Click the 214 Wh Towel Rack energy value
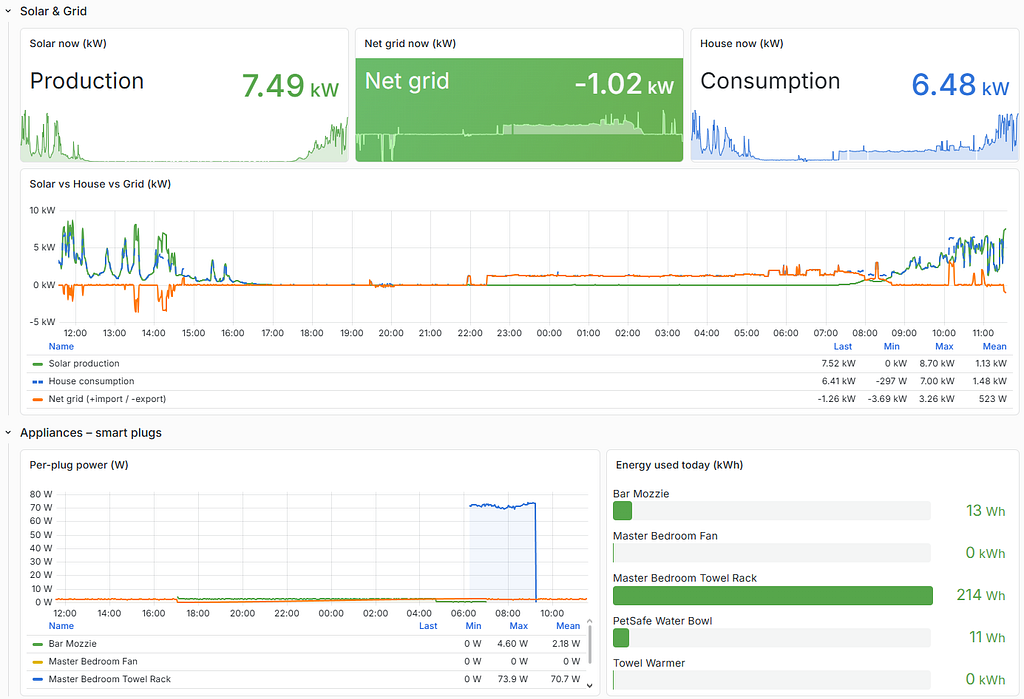The image size is (1024, 699). (x=981, y=595)
